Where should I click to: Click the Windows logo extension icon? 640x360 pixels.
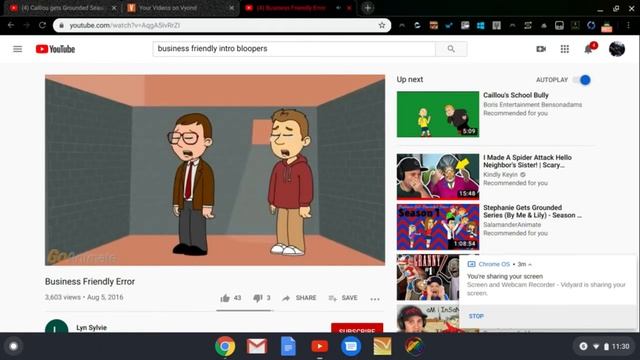point(480,25)
